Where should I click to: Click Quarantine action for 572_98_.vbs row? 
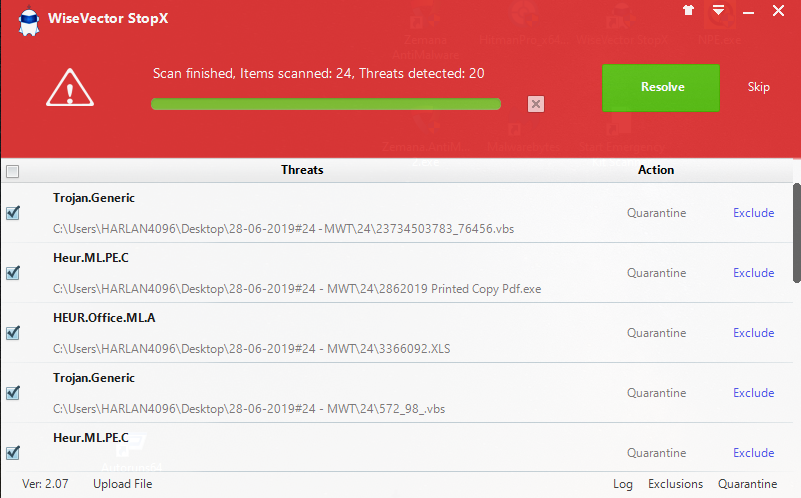click(656, 393)
